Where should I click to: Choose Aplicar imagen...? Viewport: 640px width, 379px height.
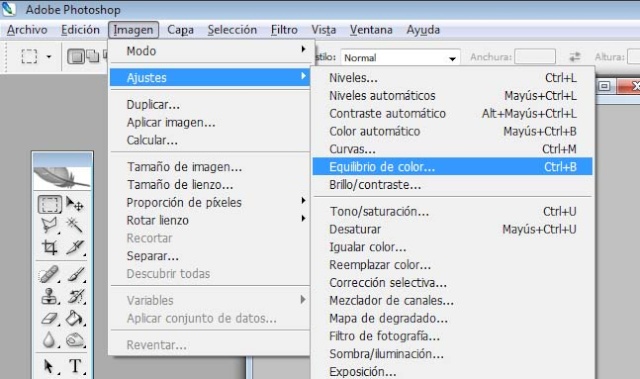[x=210, y=122]
